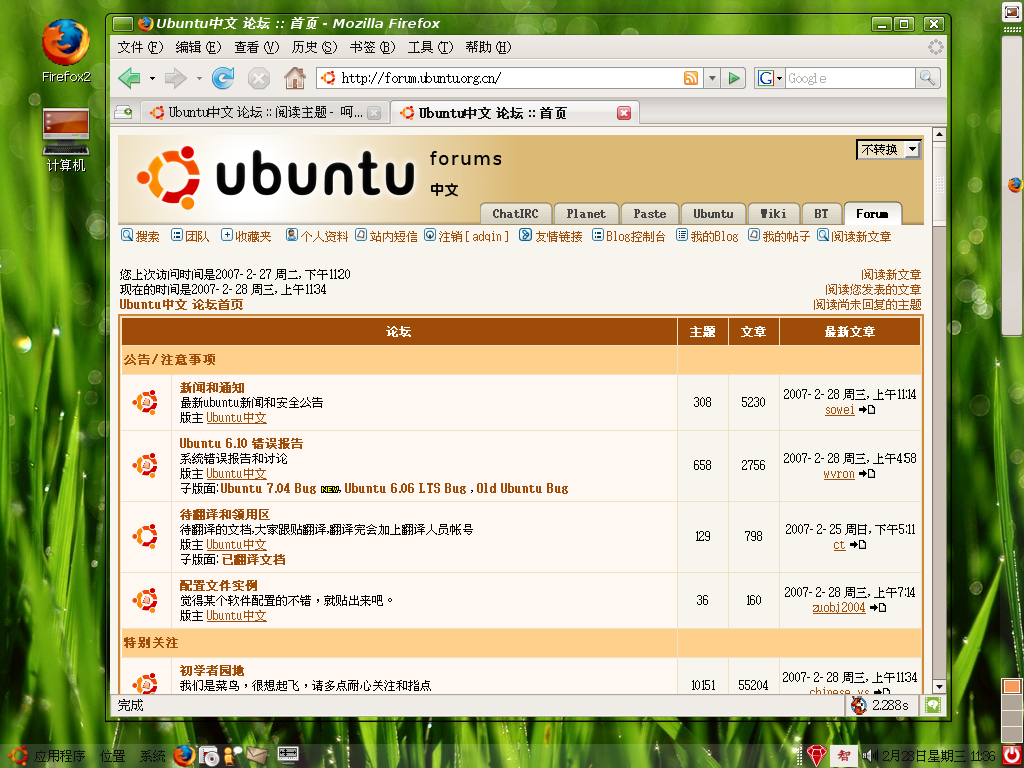1024x768 pixels.
Task: Open the 查看 menu
Action: 256,47
